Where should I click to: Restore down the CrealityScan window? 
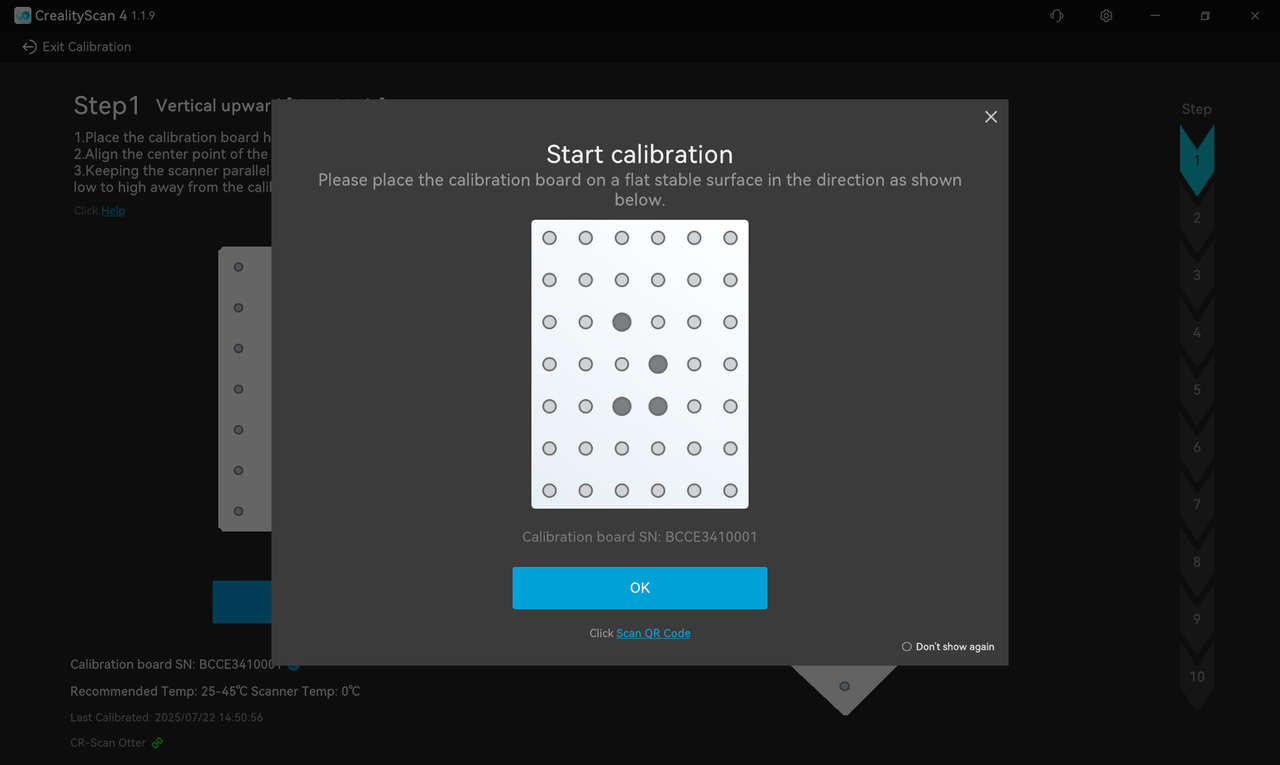[1205, 16]
